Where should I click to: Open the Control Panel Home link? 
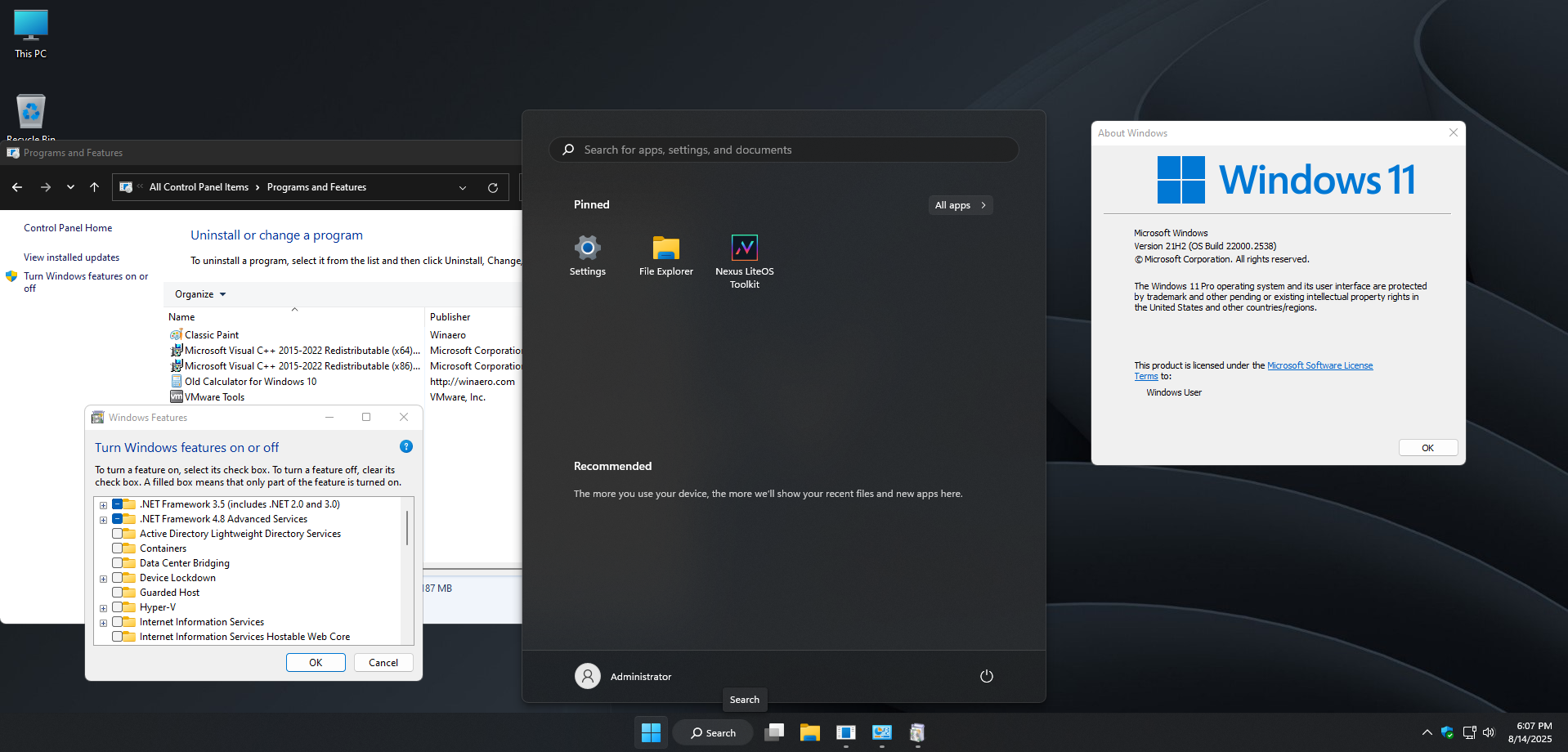68,228
